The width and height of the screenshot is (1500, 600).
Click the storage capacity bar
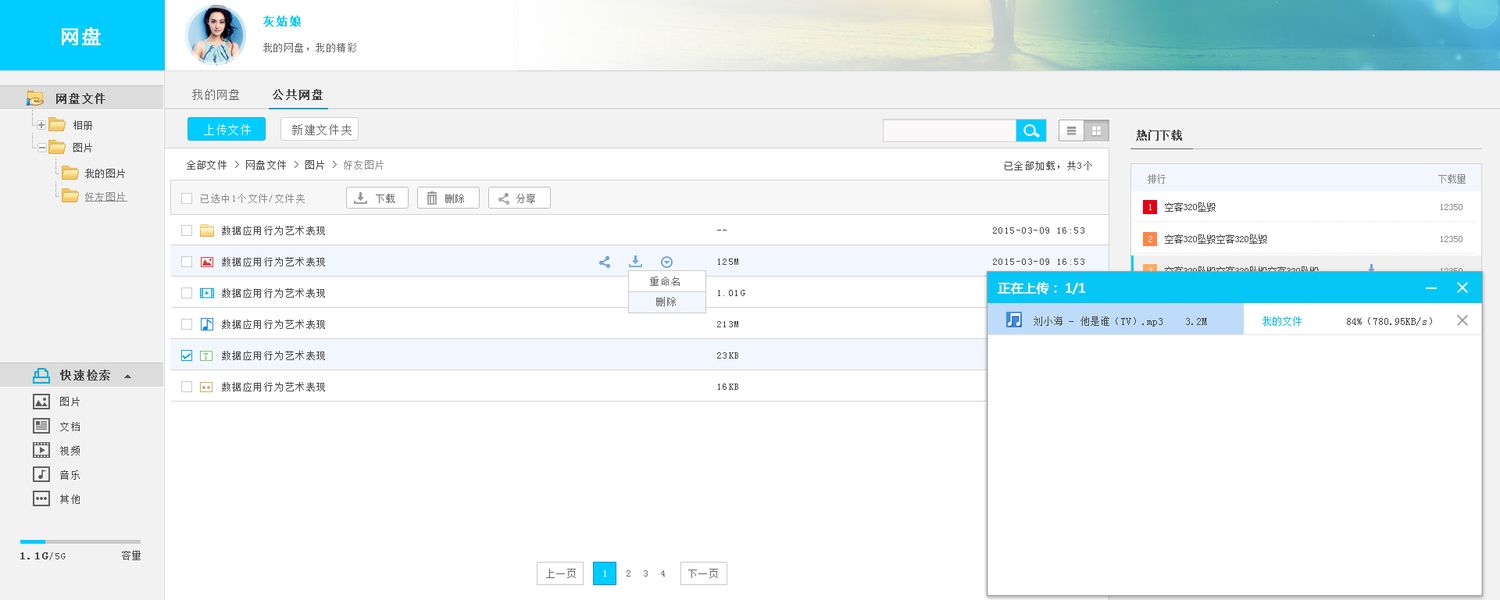tap(80, 541)
